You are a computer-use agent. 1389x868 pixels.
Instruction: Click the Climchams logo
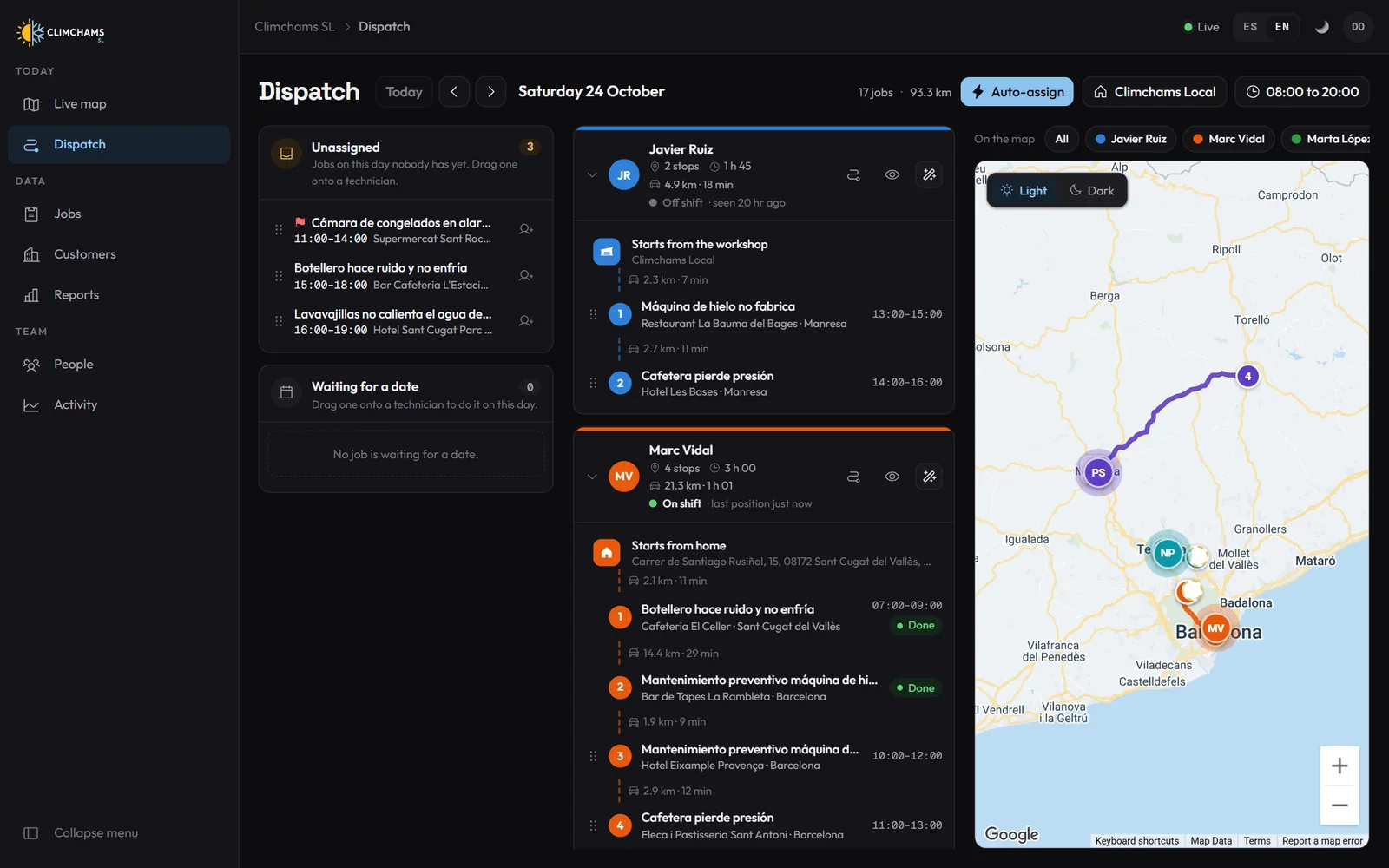[x=61, y=32]
